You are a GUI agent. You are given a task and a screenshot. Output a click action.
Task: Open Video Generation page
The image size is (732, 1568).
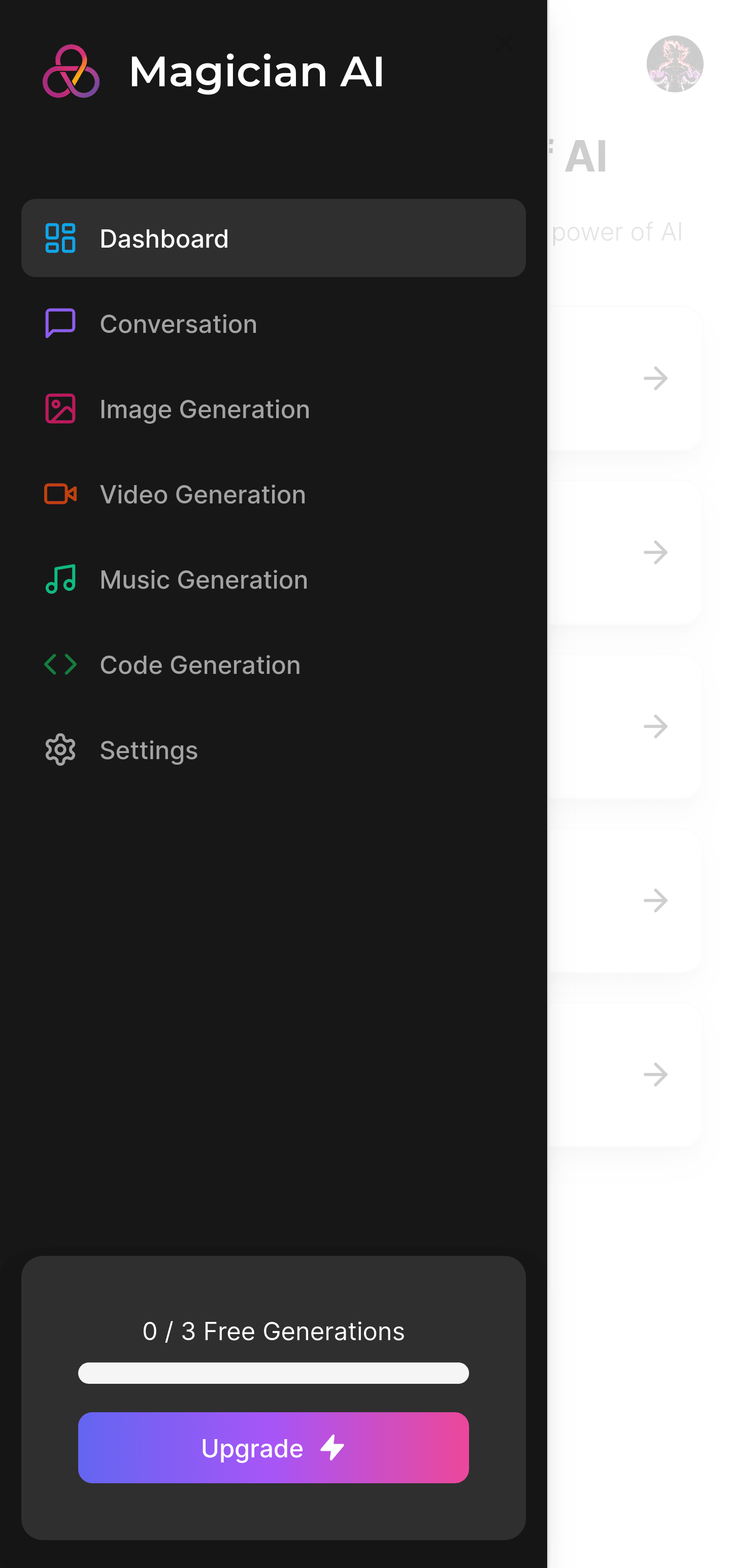tap(274, 494)
